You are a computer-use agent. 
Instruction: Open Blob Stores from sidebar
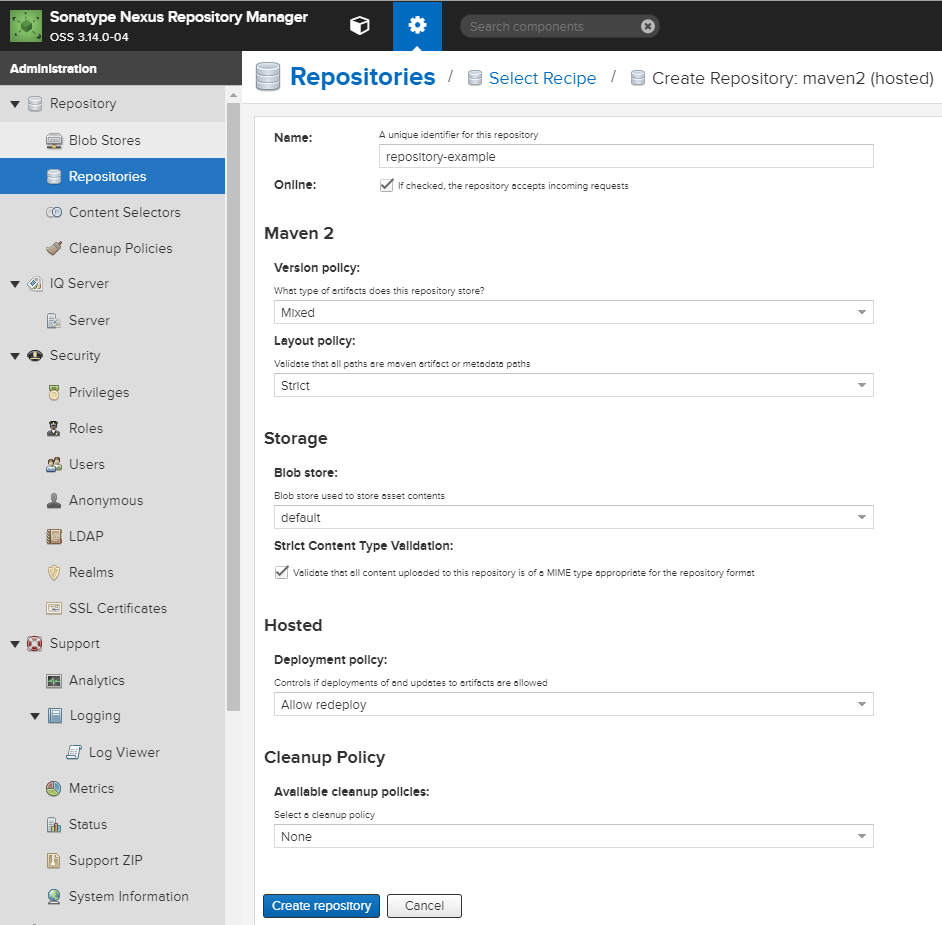point(112,140)
